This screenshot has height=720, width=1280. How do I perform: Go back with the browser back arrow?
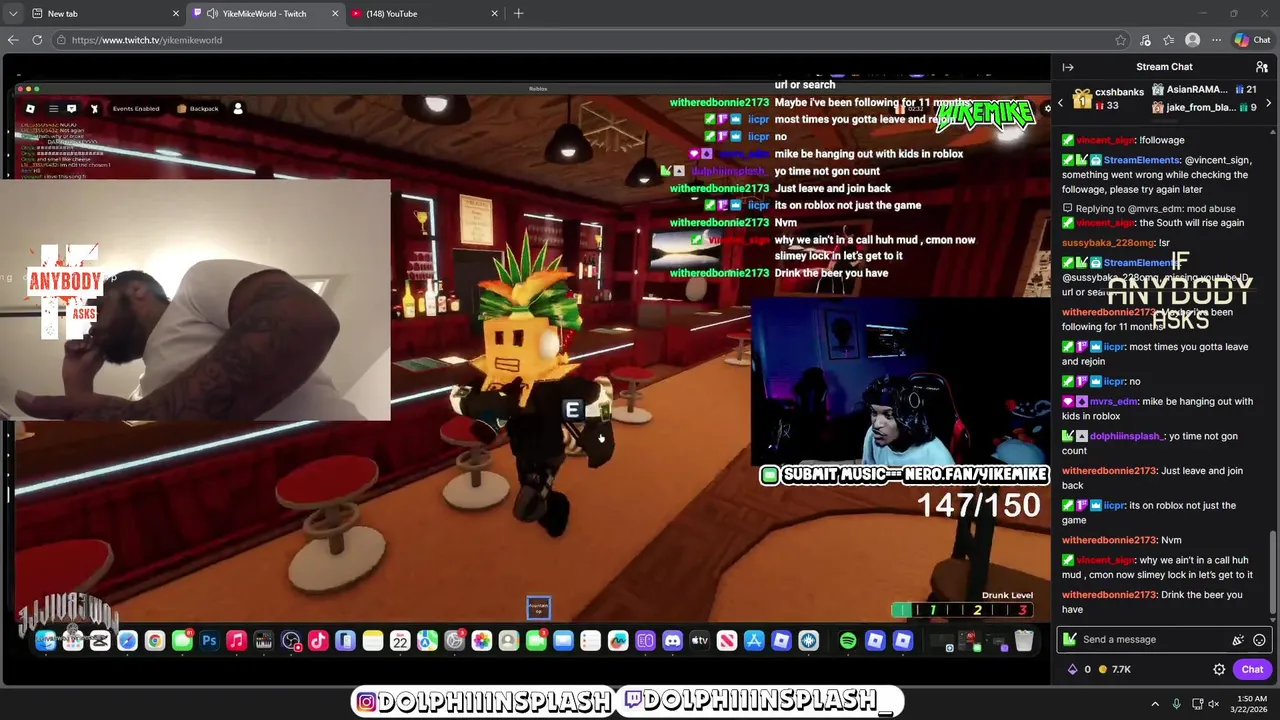click(13, 40)
